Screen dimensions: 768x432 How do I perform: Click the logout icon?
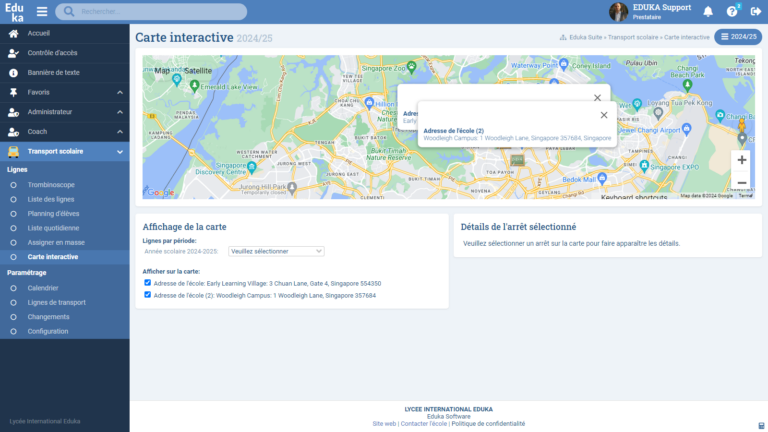(756, 11)
